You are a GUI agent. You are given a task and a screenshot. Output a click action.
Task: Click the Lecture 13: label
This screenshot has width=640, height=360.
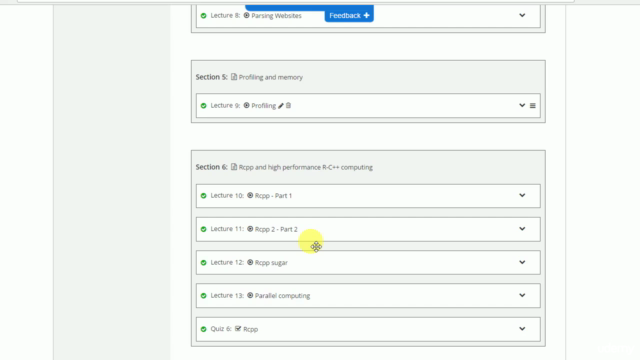tap(227, 296)
